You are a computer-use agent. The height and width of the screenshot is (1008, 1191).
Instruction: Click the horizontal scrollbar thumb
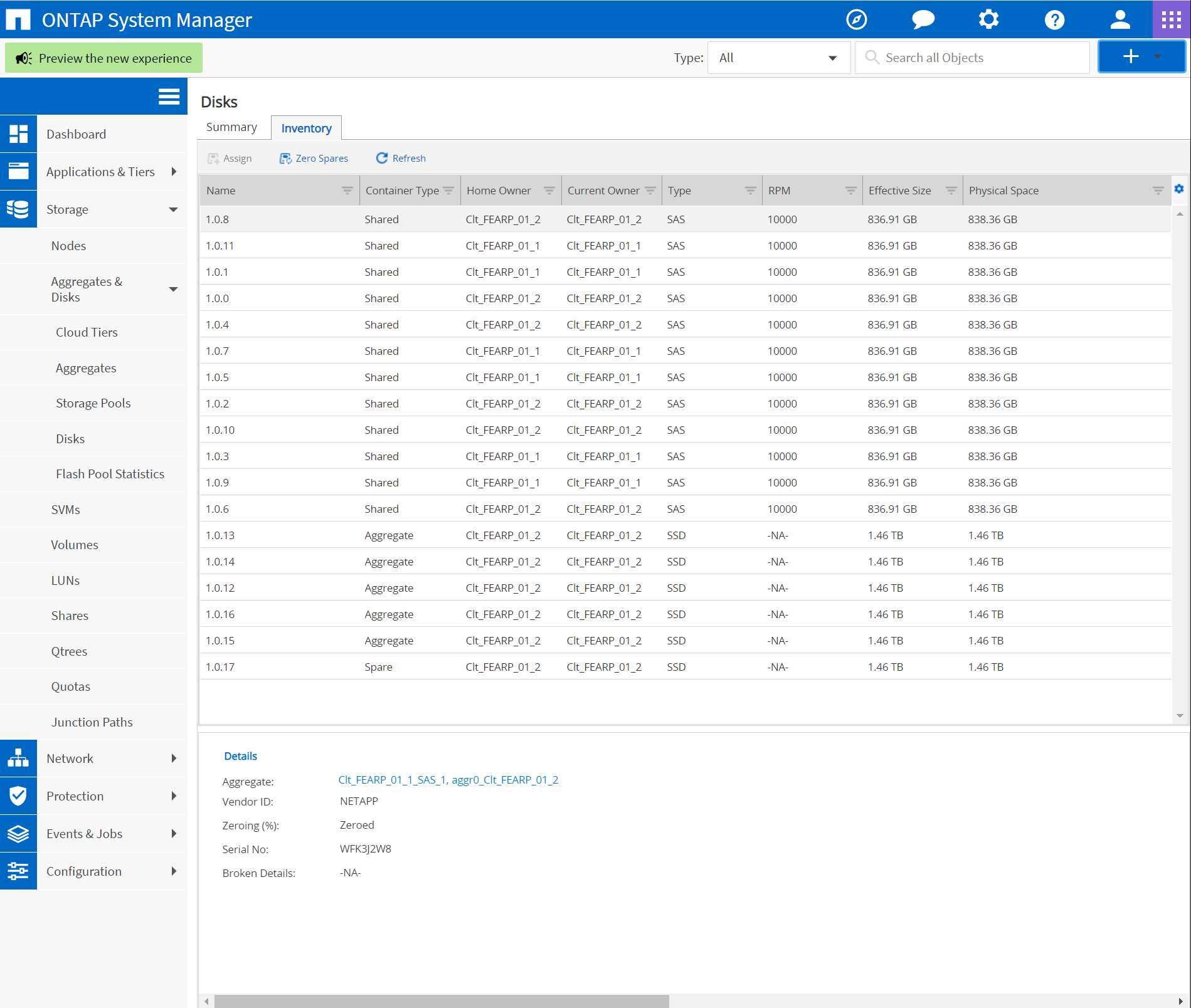[x=442, y=1001]
